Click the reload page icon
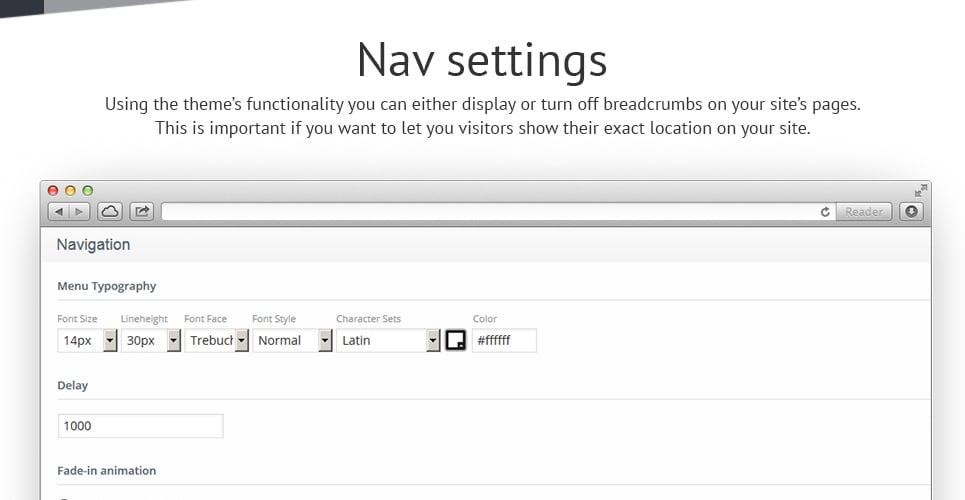The width and height of the screenshot is (965, 500). pos(825,212)
